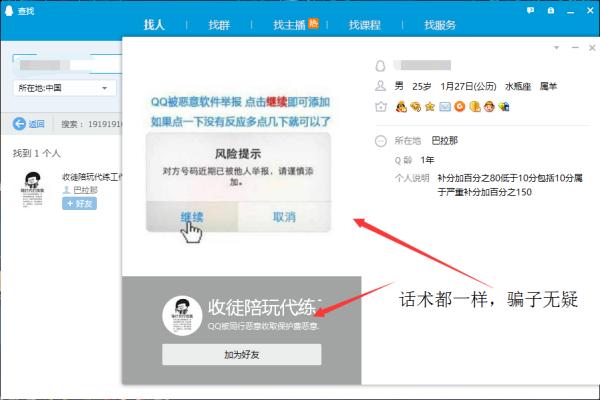Click 取消 in the 风险提示 dialog
Viewport: 600px width, 400px height.
284,217
